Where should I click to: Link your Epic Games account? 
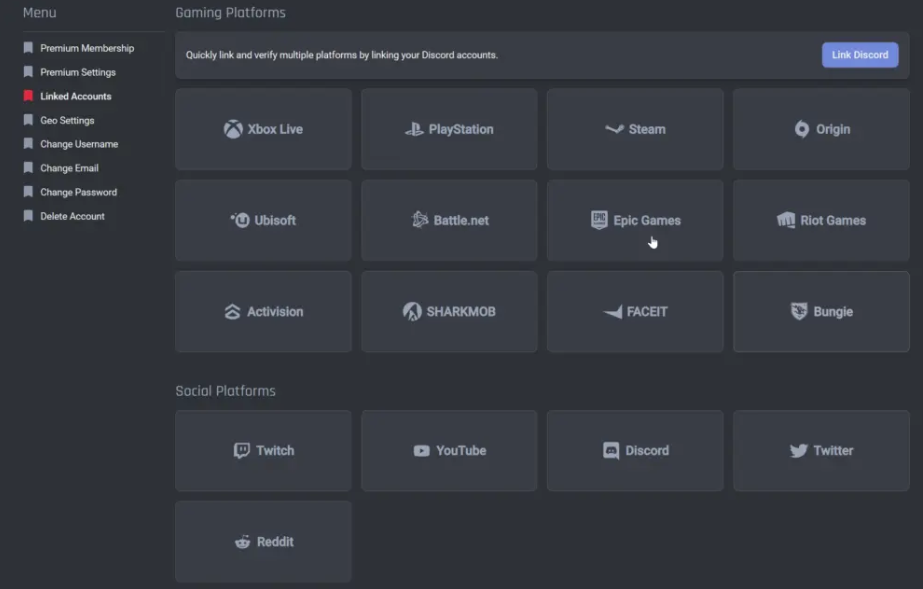pos(635,220)
